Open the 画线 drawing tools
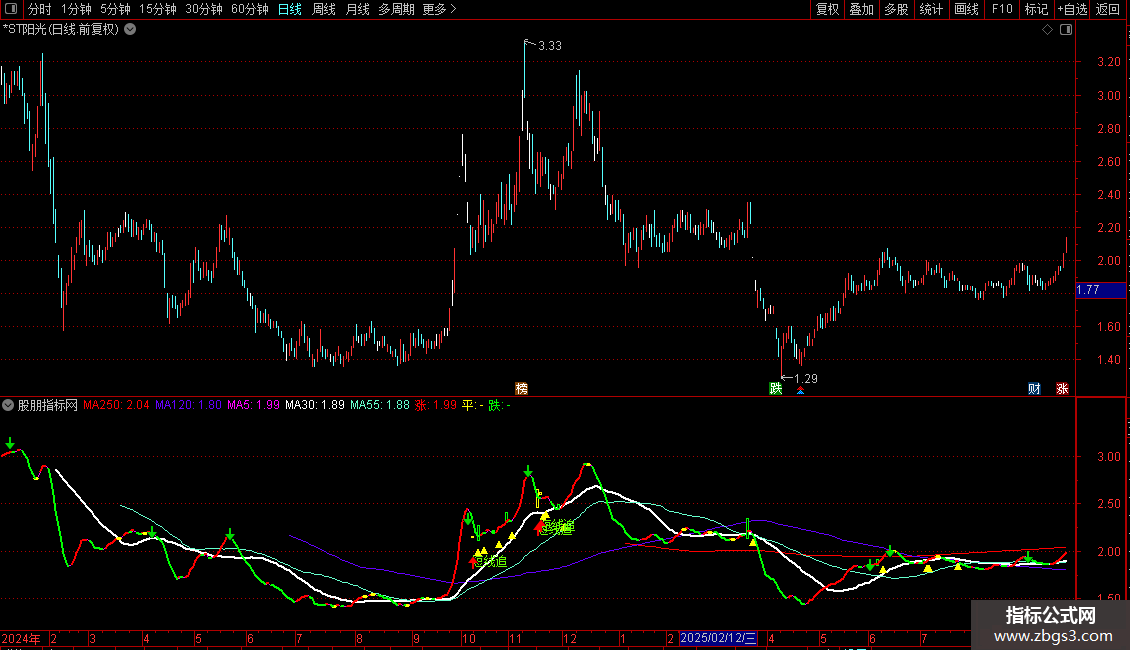The width and height of the screenshot is (1130, 650). (x=966, y=9)
